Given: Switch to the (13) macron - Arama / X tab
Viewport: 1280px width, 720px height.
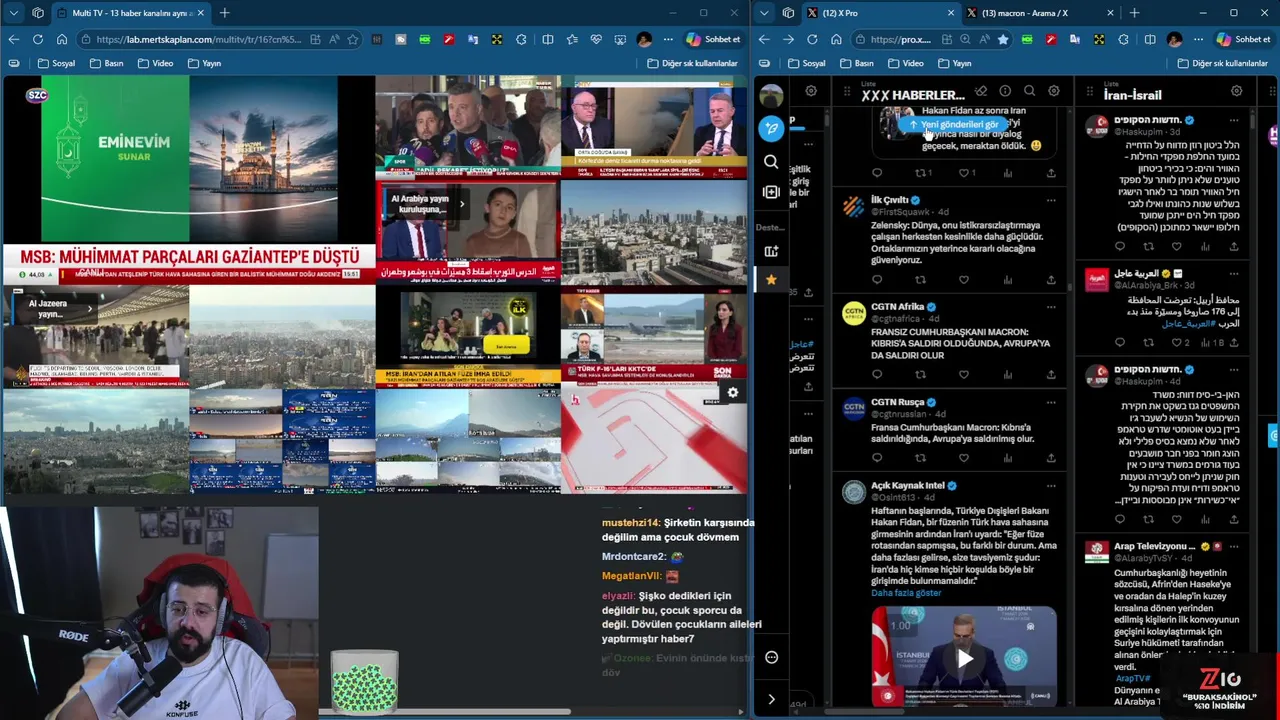Looking at the screenshot, I should pos(1040,13).
